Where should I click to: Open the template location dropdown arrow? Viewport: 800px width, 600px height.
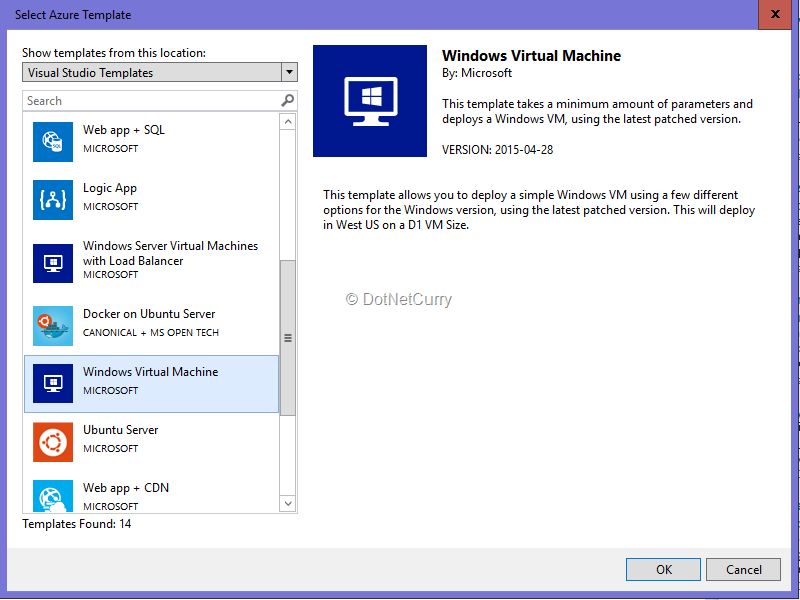click(x=289, y=72)
